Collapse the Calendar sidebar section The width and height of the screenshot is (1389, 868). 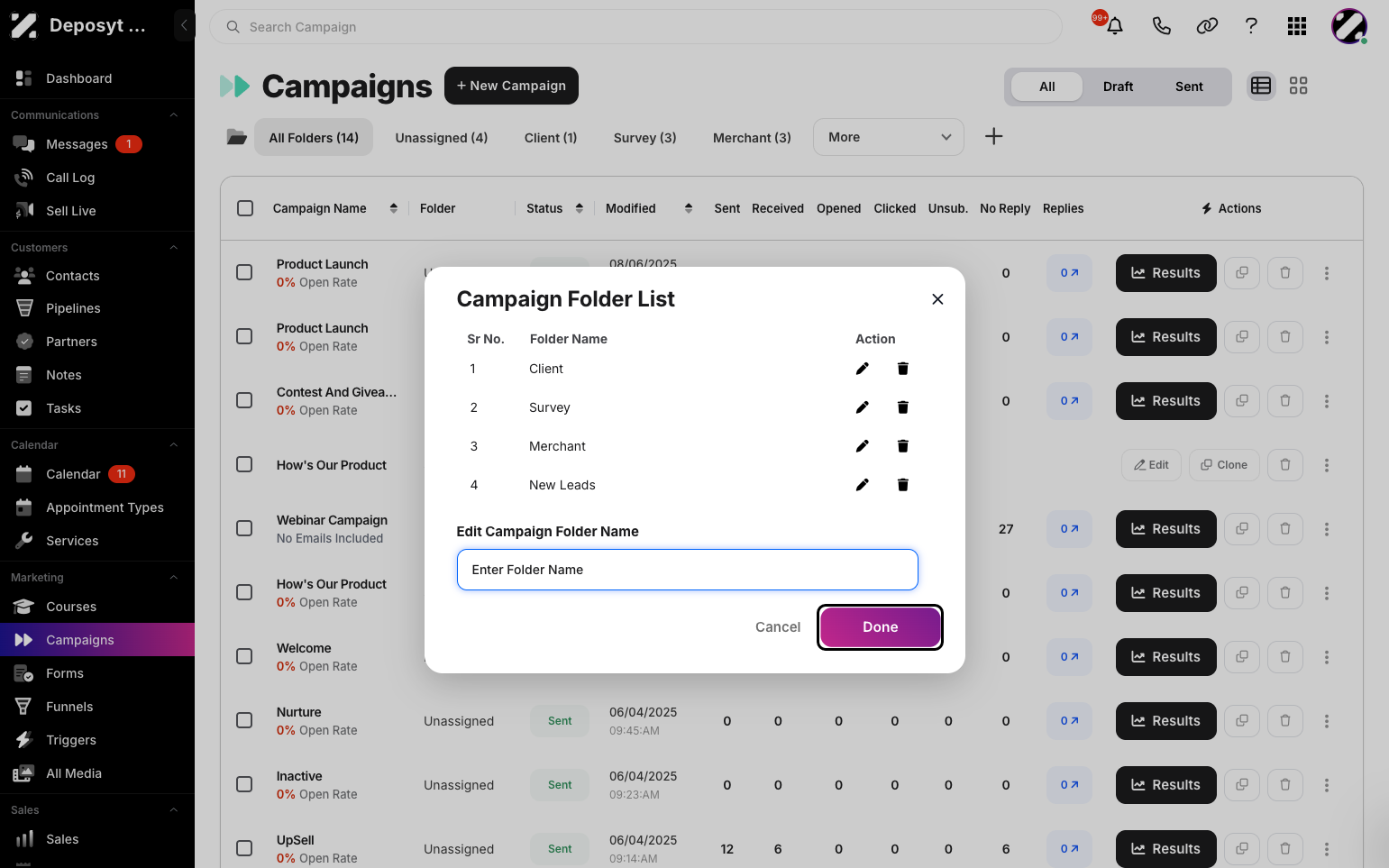tap(174, 444)
